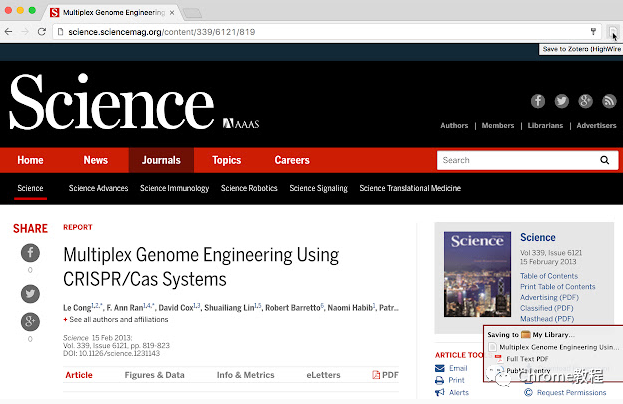Open the RSS feed icon in header

(x=609, y=101)
